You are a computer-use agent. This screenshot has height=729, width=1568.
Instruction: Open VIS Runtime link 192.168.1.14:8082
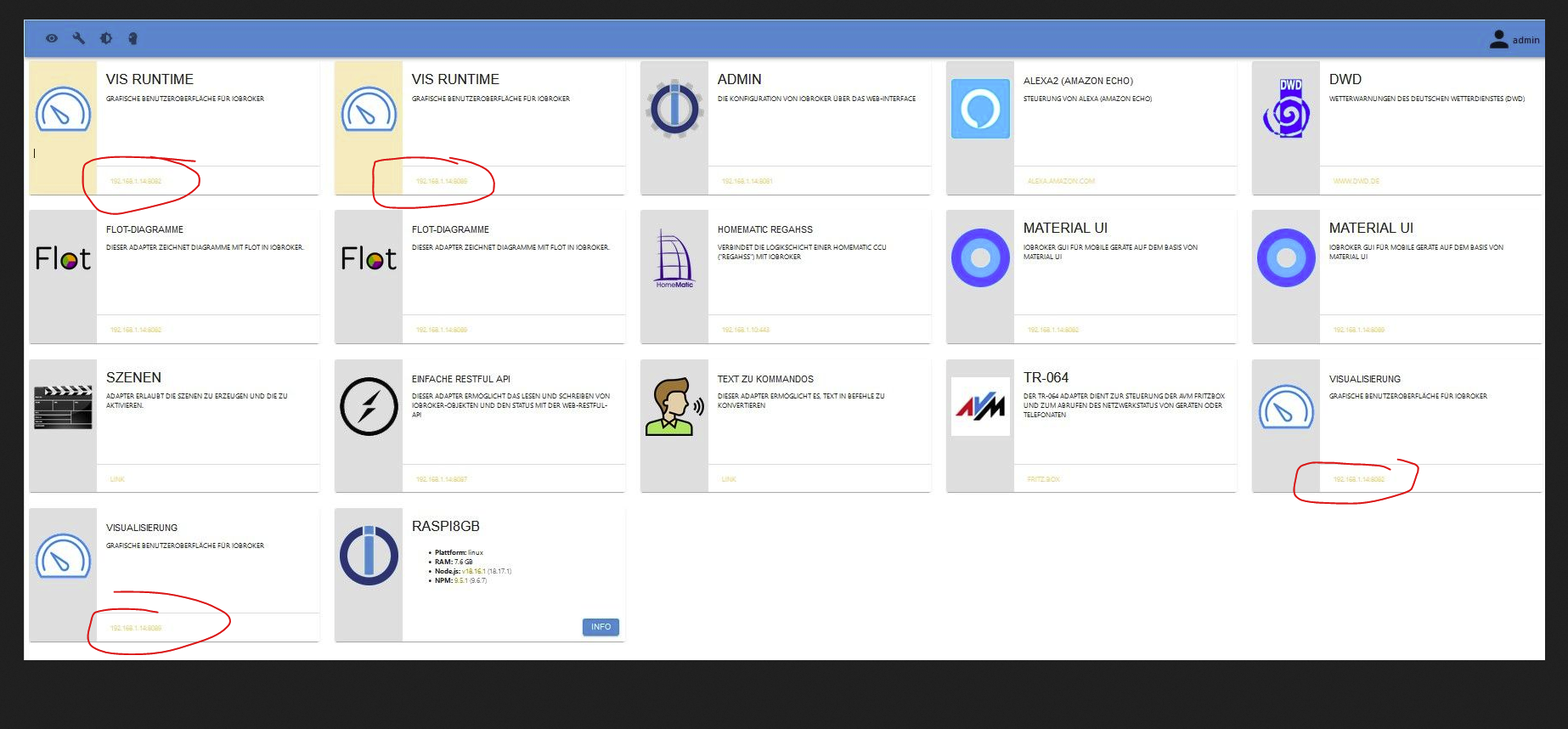coord(135,181)
